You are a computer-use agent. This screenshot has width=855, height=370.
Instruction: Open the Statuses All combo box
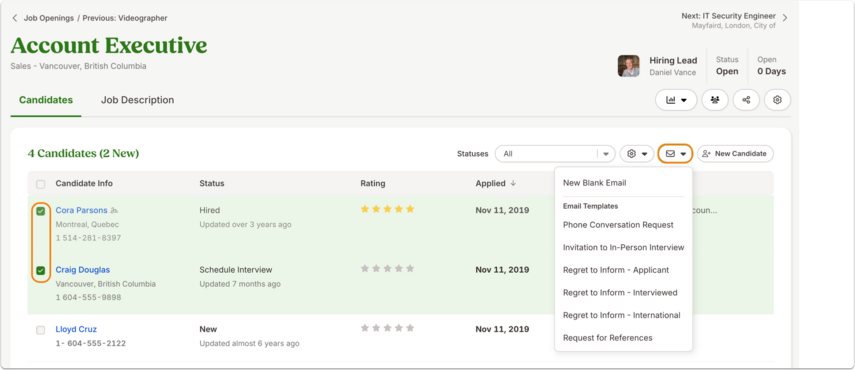click(x=555, y=154)
